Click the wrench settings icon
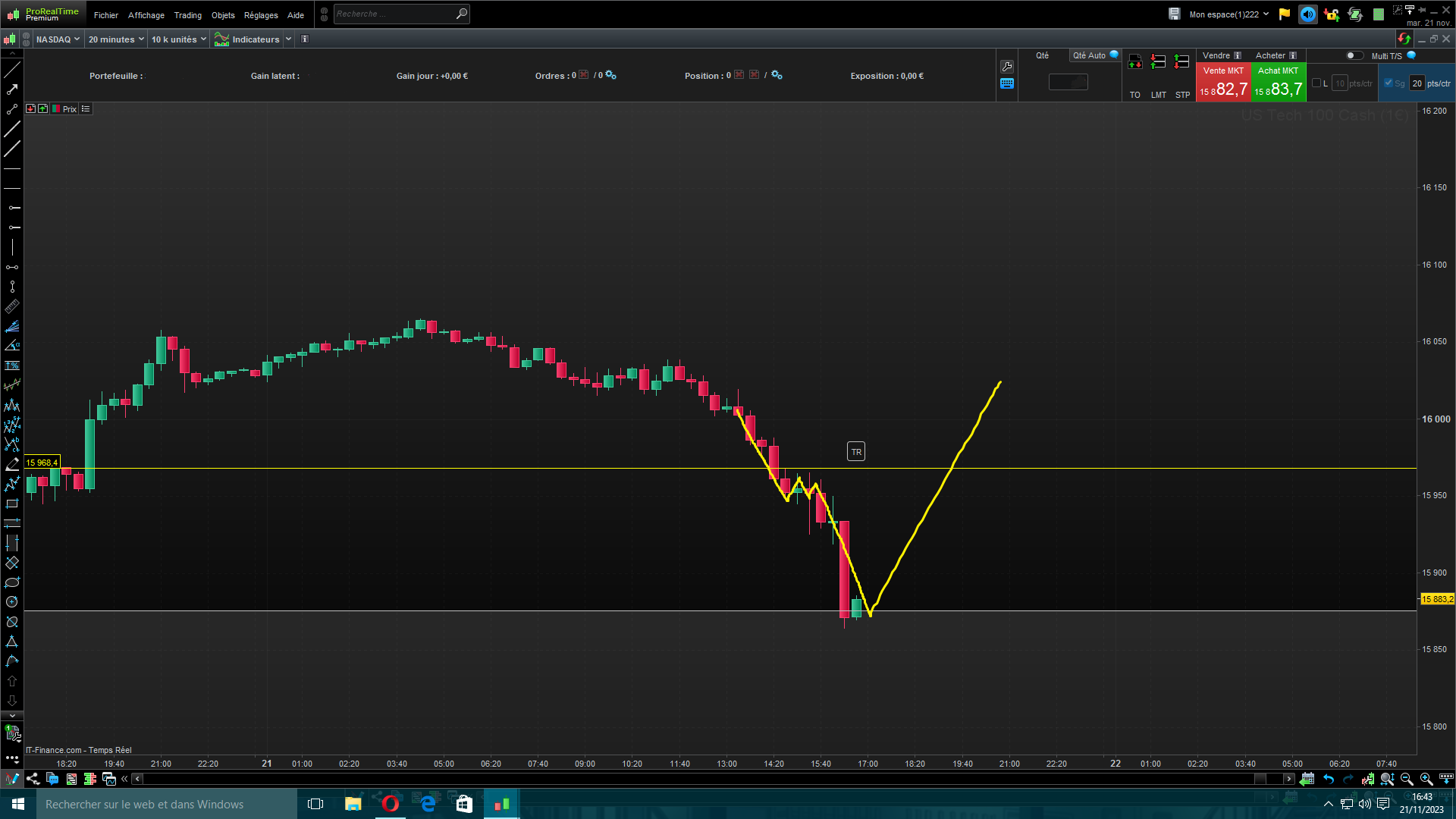The height and width of the screenshot is (819, 1456). point(1007,67)
